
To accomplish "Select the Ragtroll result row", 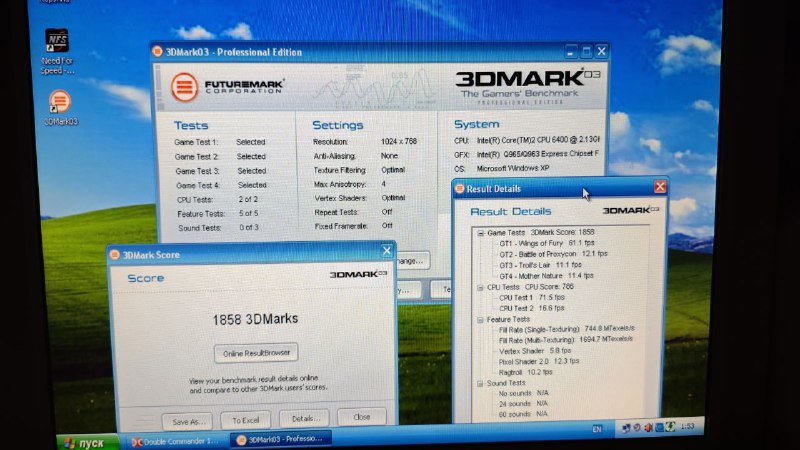I will point(526,372).
